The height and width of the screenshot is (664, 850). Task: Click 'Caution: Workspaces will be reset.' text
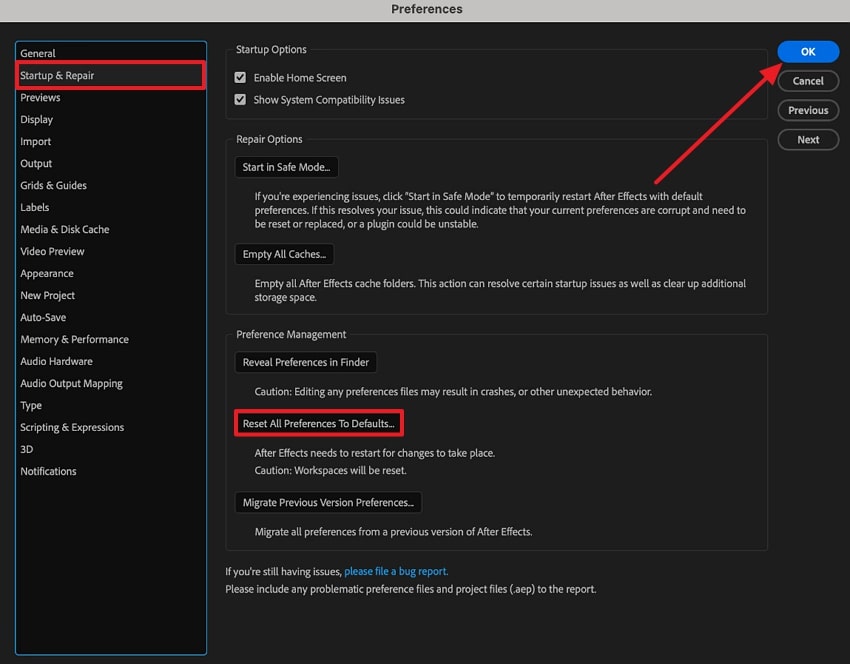coord(331,470)
